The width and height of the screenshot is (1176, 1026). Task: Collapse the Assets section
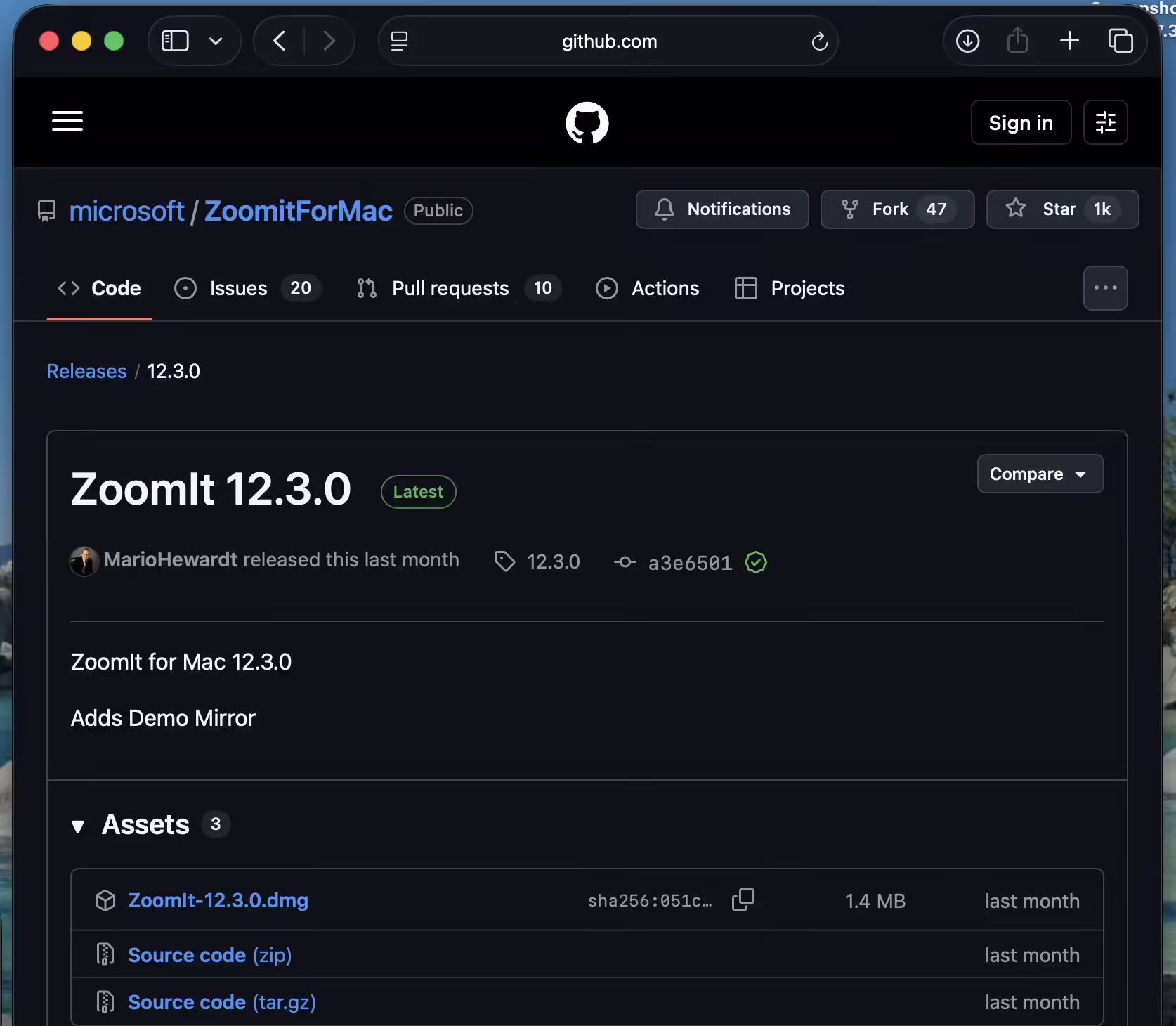(x=78, y=826)
